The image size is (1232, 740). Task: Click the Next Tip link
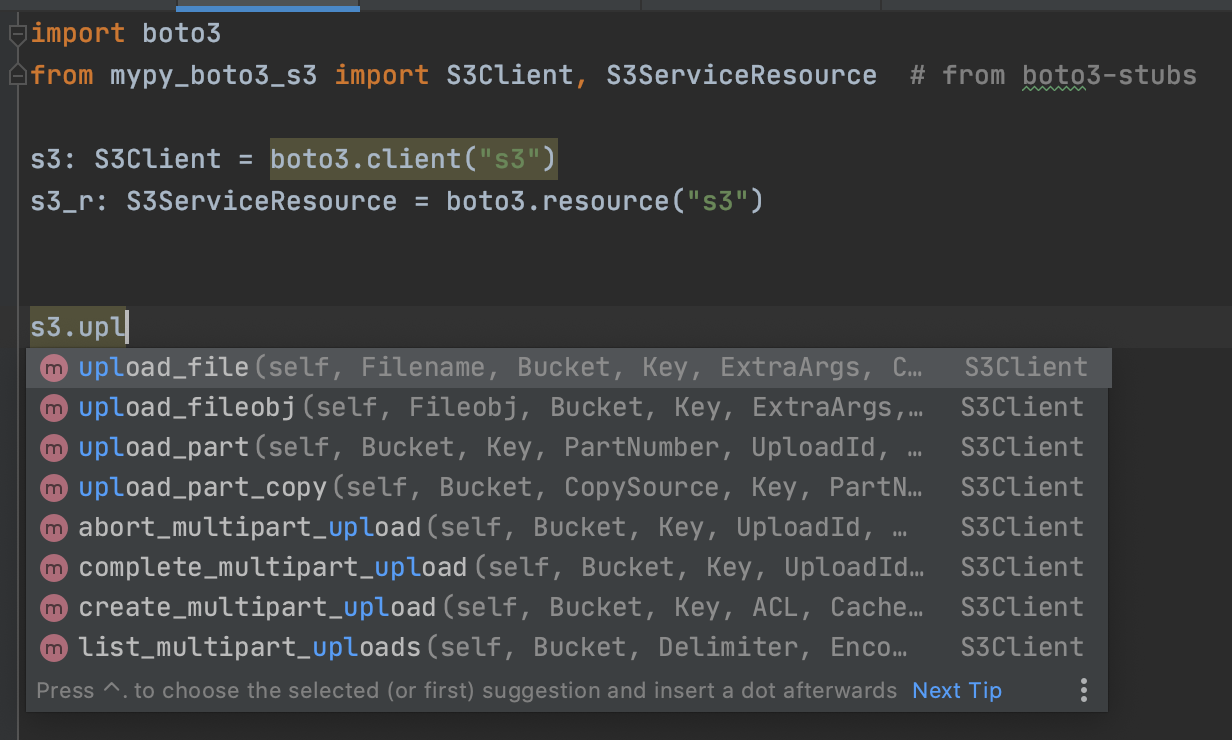tap(957, 690)
